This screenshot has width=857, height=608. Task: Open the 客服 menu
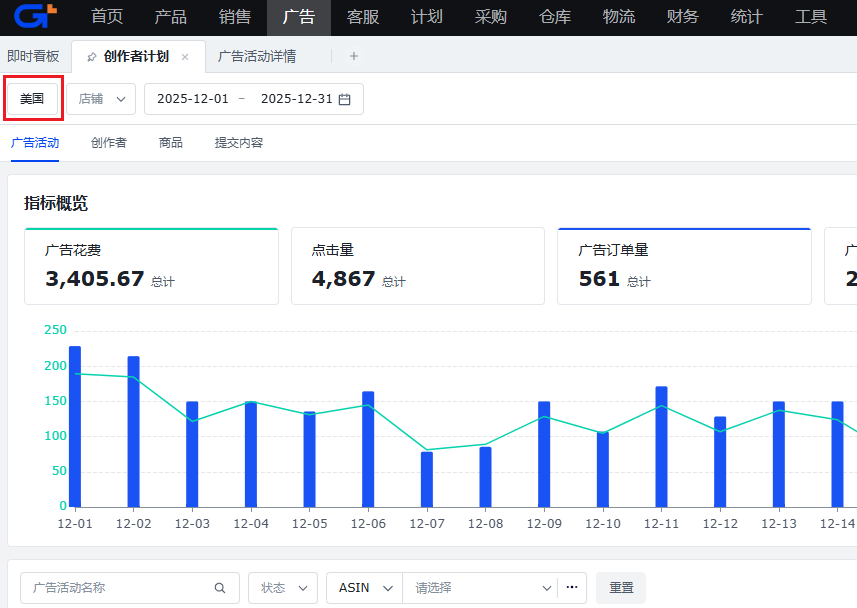(x=363, y=17)
